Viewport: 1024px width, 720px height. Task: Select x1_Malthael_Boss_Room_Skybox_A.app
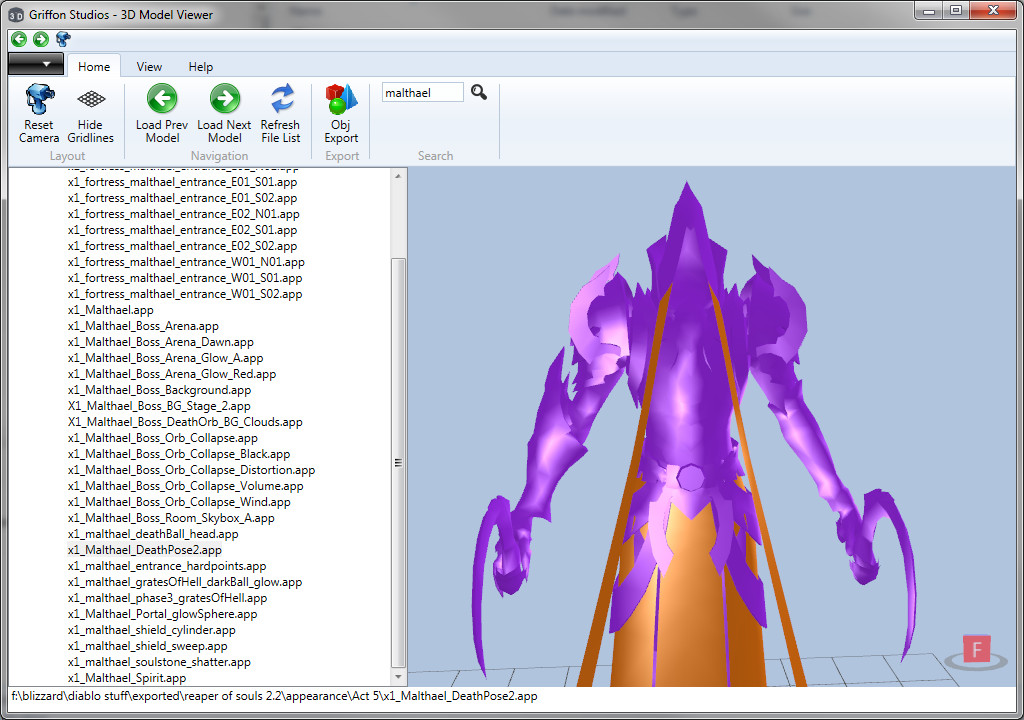(x=171, y=518)
